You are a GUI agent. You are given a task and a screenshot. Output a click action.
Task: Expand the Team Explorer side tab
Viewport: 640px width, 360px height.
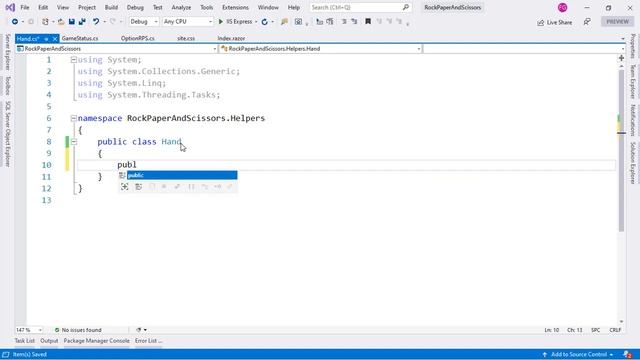coord(633,81)
